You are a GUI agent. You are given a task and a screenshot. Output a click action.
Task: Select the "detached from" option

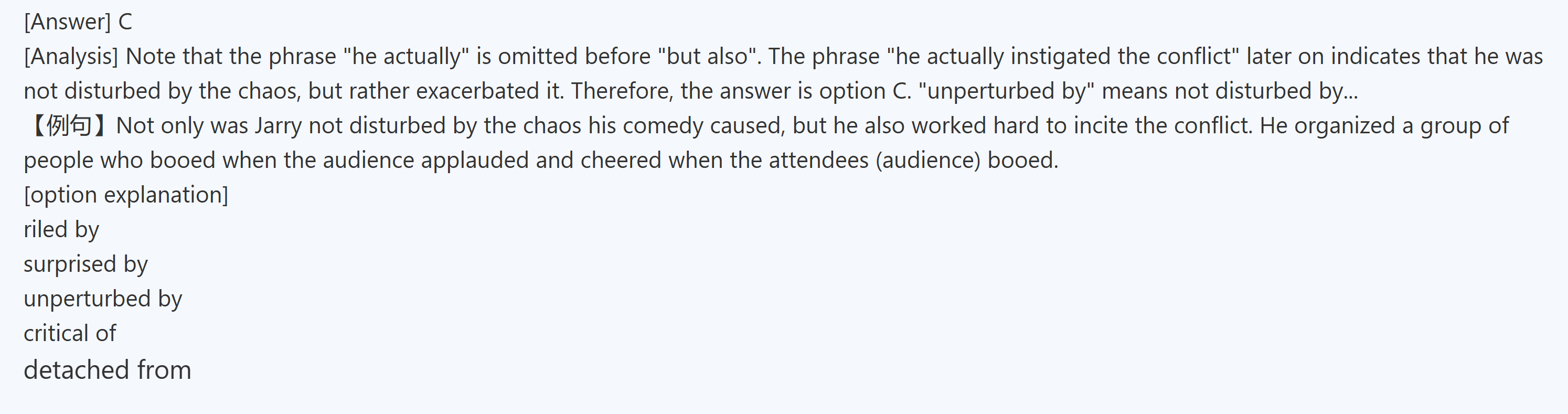point(108,370)
